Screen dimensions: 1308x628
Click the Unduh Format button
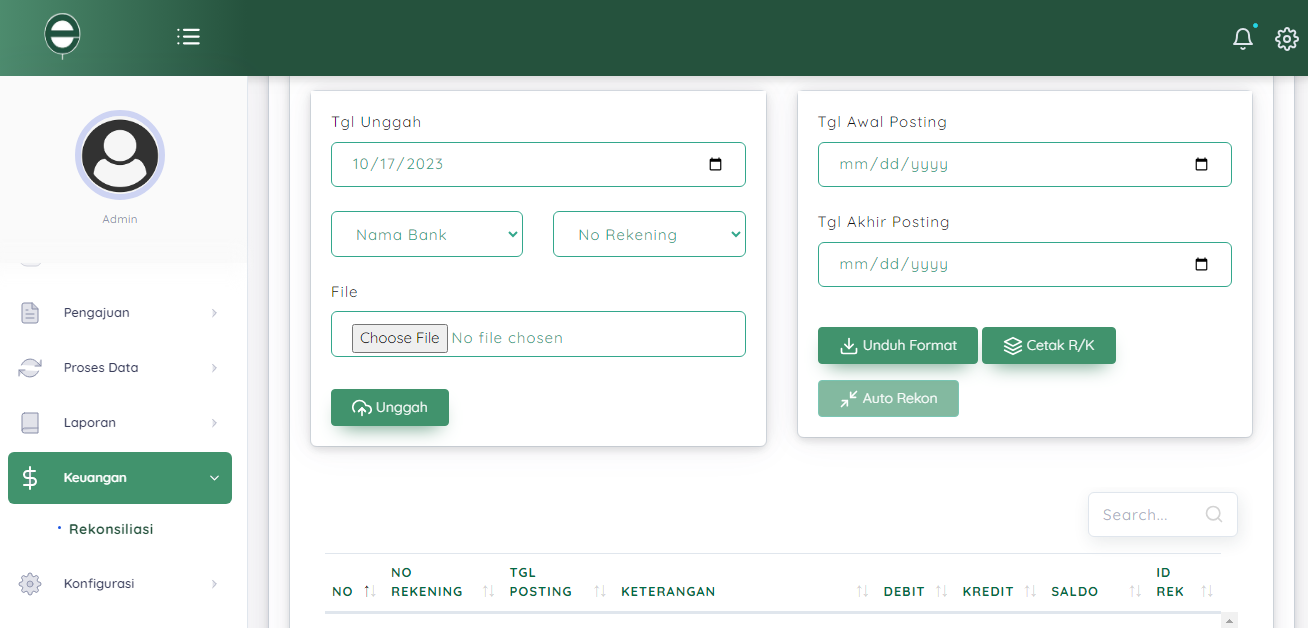tap(897, 345)
